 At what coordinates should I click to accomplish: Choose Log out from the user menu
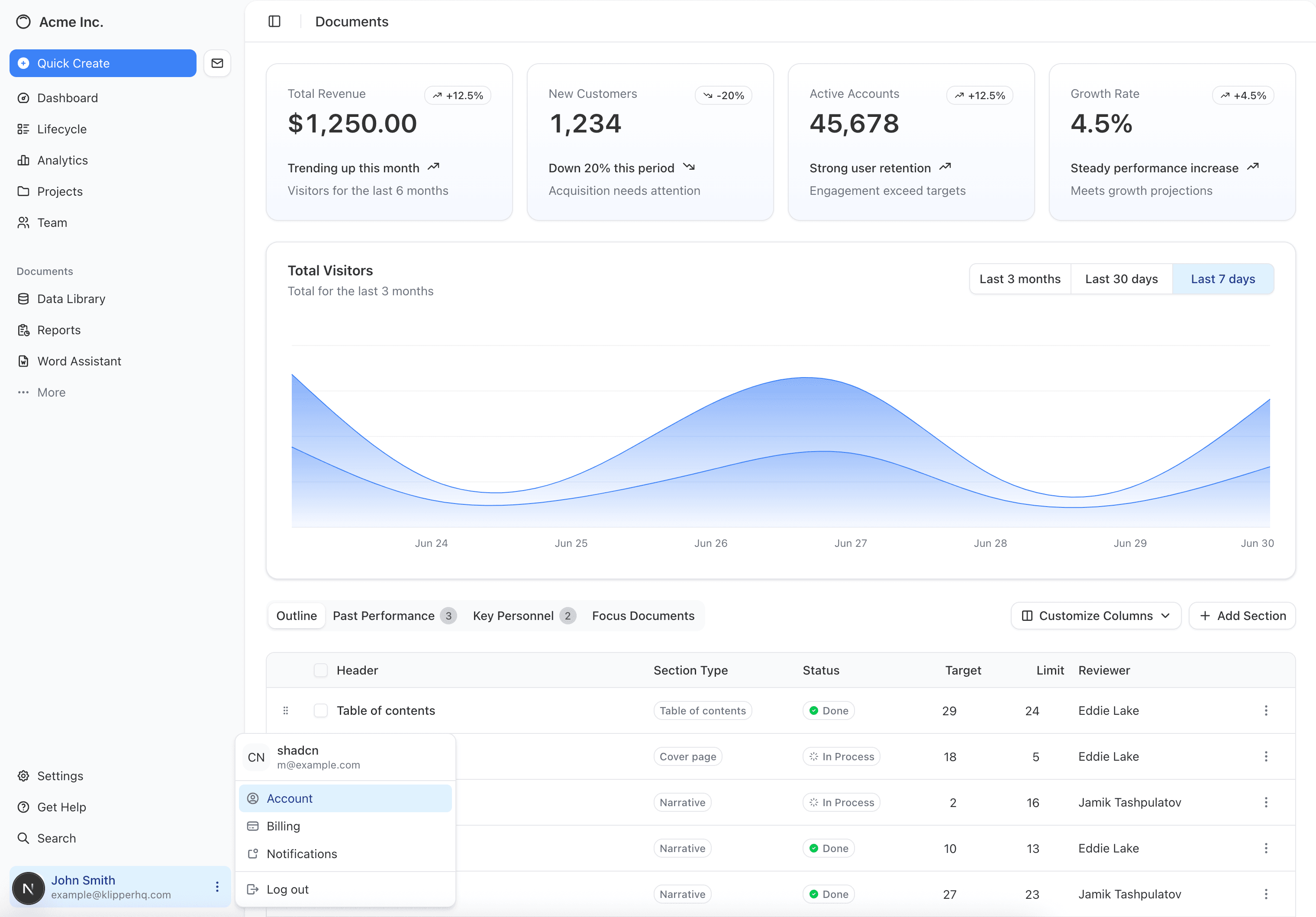coord(287,889)
